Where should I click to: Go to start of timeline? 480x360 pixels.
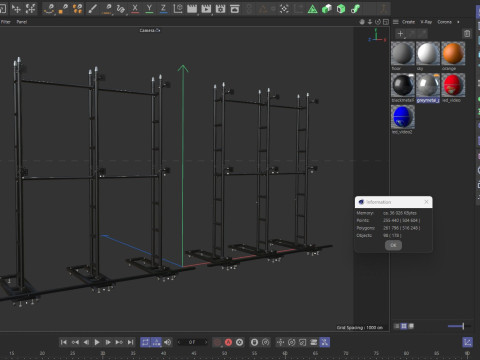pos(64,342)
